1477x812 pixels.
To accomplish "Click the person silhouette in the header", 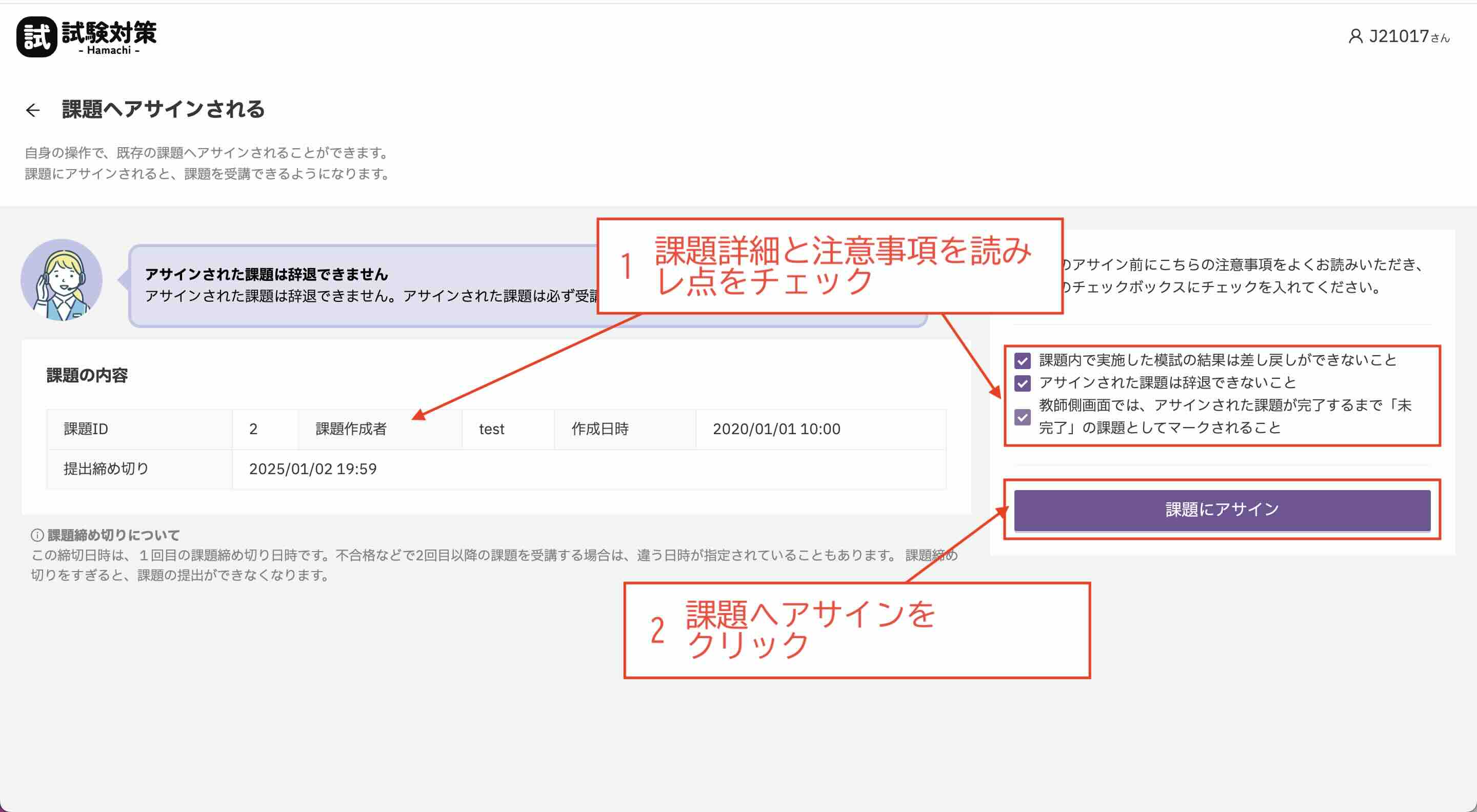I will pos(1357,37).
